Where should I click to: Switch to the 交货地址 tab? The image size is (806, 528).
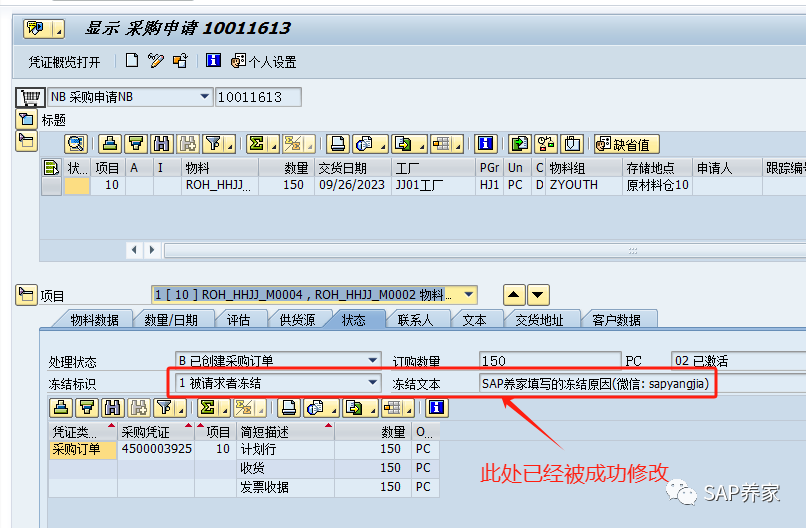540,320
